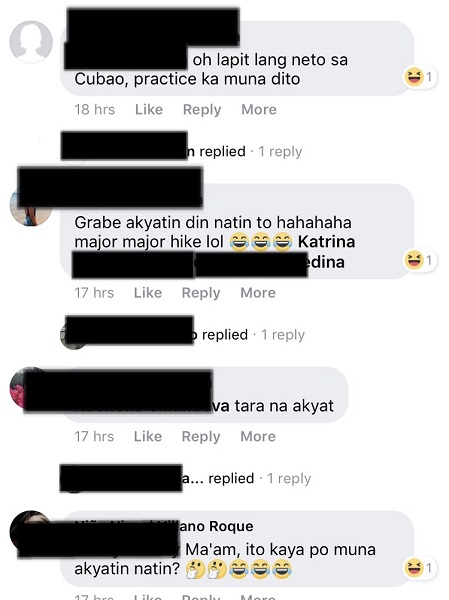The image size is (449, 600).
Task: Open More options under major hike comment
Action: [x=258, y=293]
